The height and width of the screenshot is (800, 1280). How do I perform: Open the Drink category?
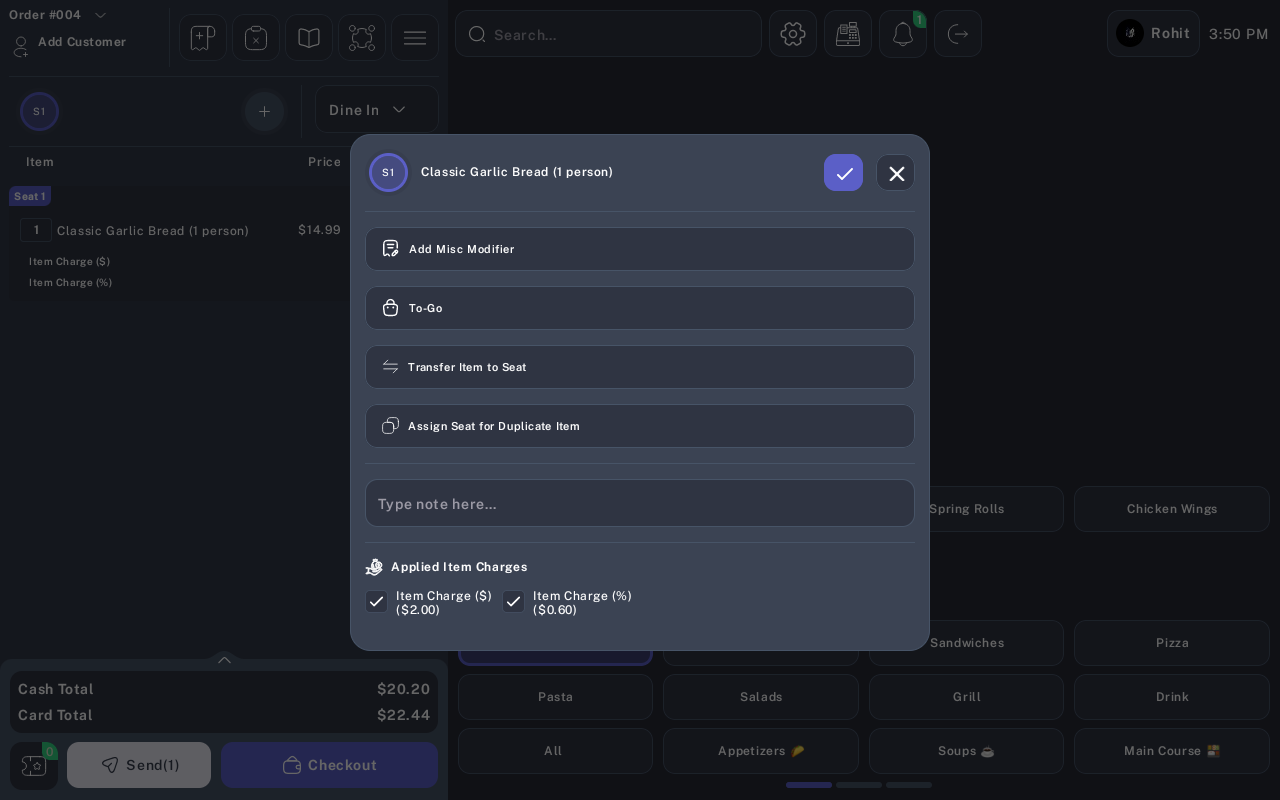(1172, 697)
